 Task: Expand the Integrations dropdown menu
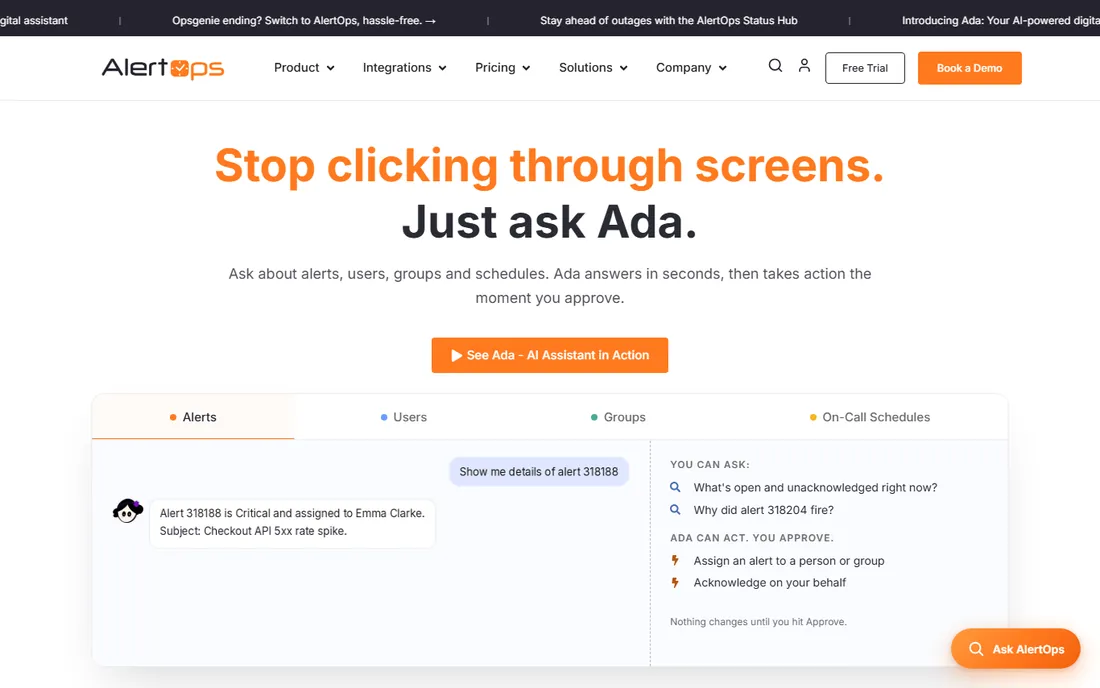point(404,68)
